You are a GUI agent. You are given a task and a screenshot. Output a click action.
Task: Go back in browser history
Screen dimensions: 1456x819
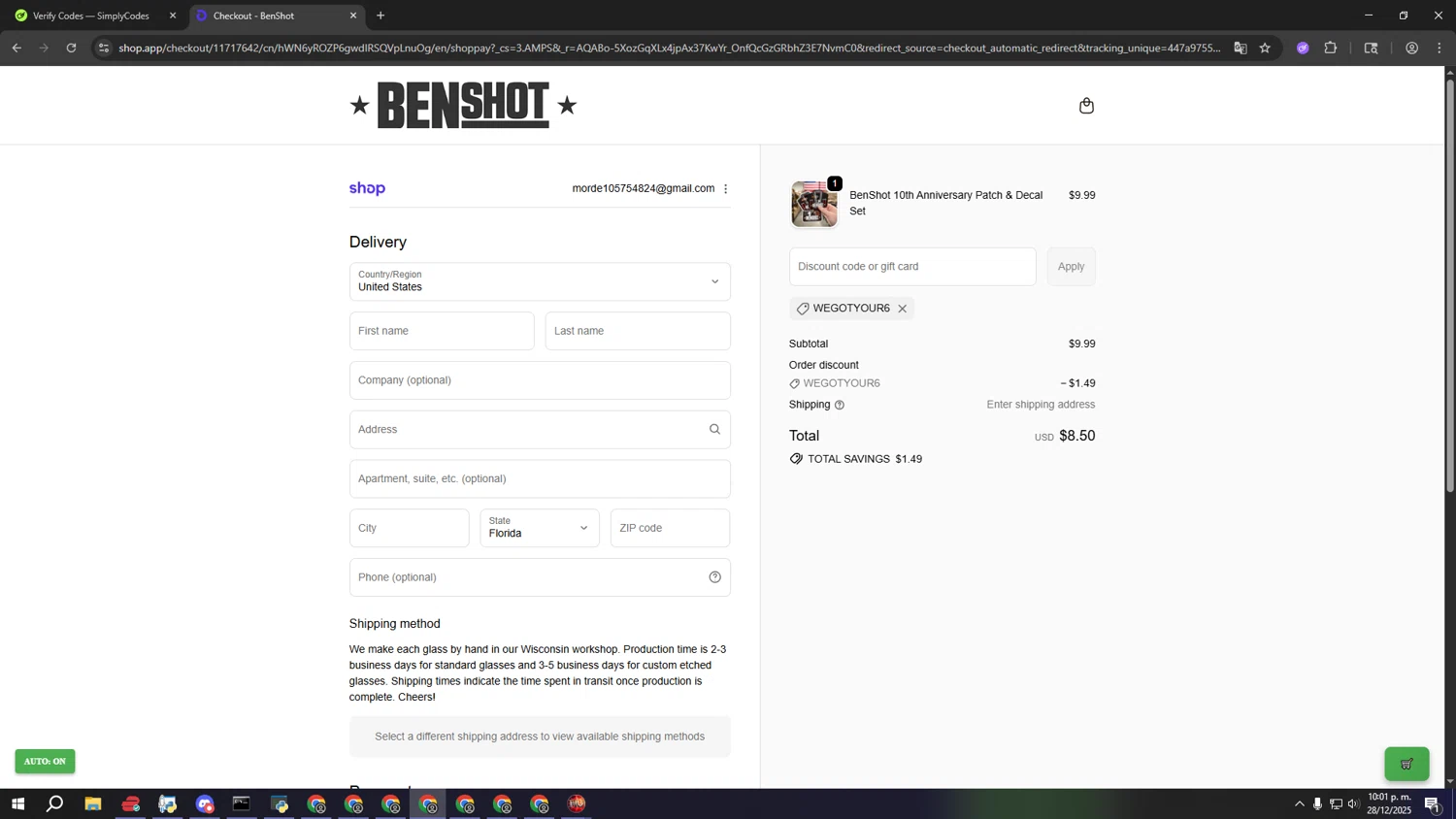click(17, 48)
